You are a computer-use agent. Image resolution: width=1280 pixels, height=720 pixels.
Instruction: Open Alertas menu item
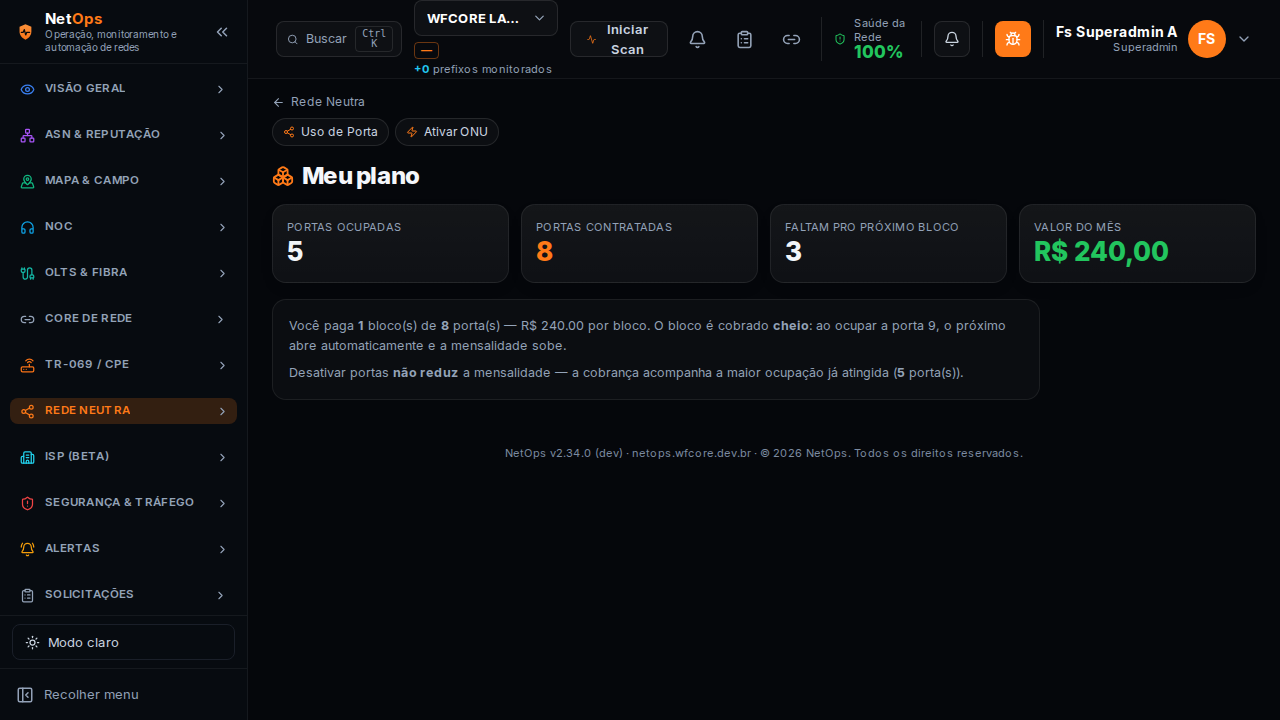point(123,549)
